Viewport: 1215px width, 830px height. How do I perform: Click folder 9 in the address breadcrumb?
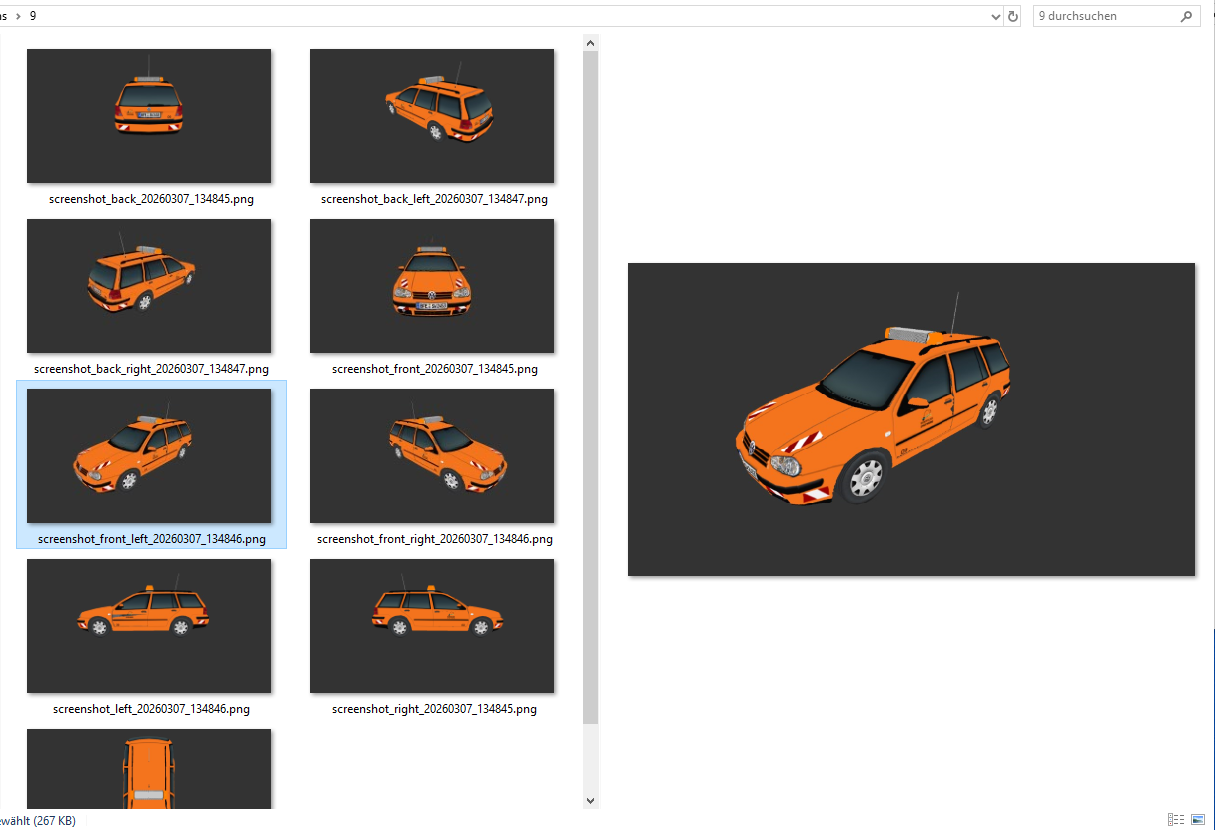pyautogui.click(x=33, y=16)
